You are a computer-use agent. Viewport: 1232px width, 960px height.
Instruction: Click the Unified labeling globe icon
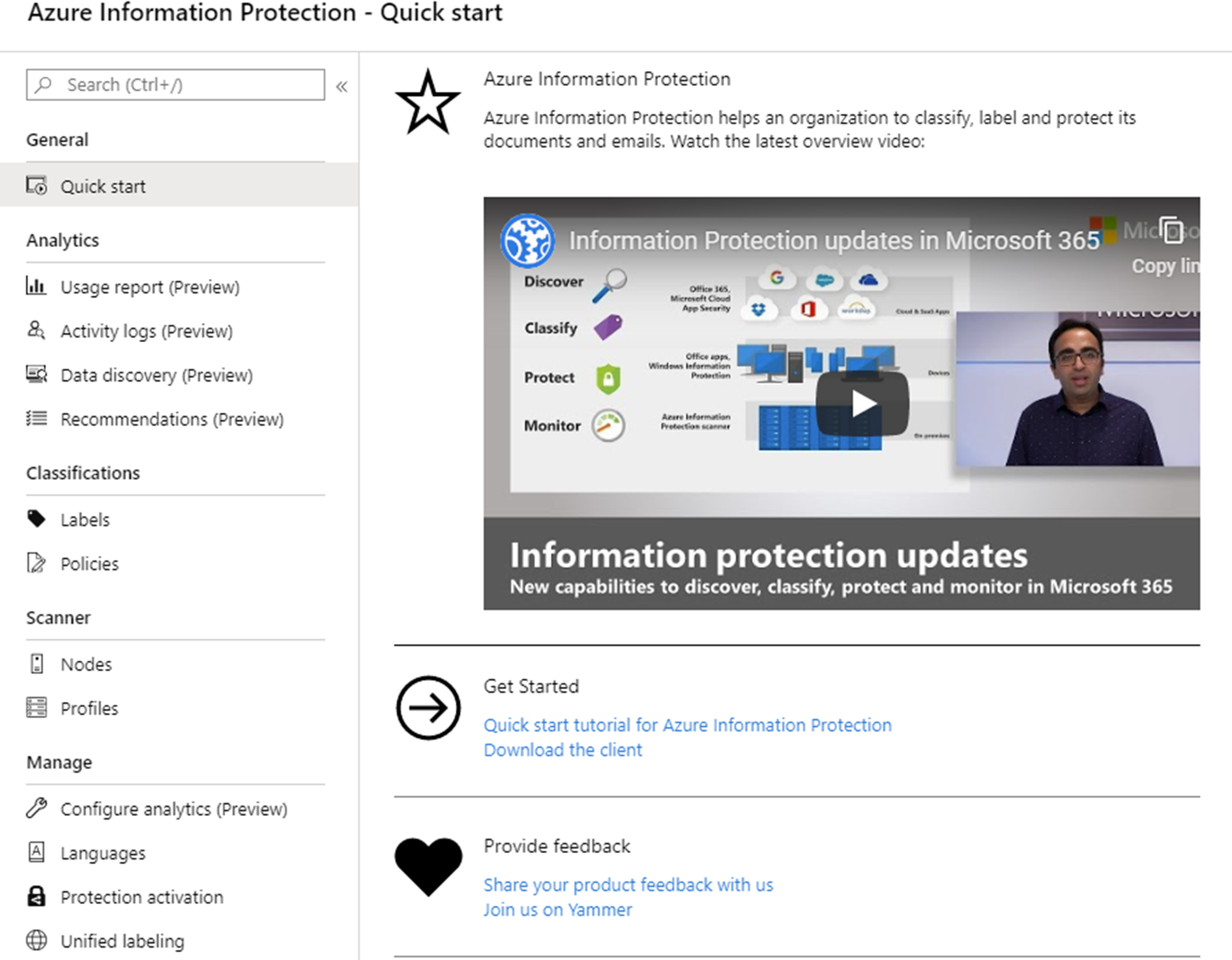click(37, 940)
